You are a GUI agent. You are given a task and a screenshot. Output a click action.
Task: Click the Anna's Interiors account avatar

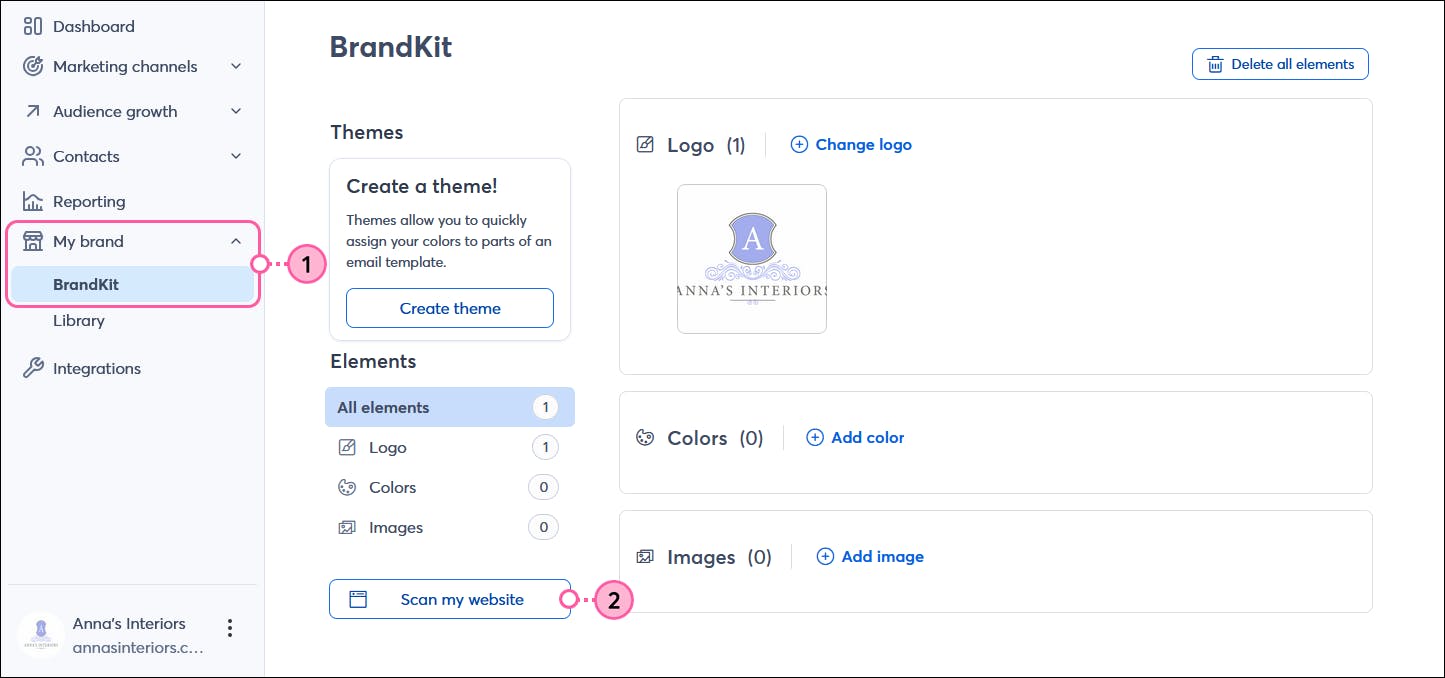pyautogui.click(x=42, y=635)
